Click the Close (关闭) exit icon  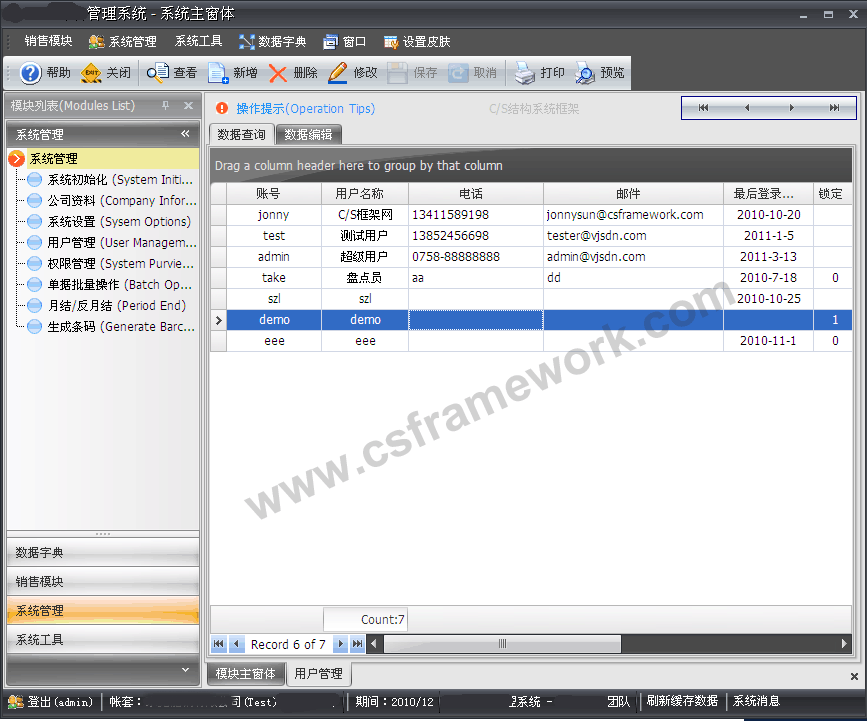[x=91, y=73]
